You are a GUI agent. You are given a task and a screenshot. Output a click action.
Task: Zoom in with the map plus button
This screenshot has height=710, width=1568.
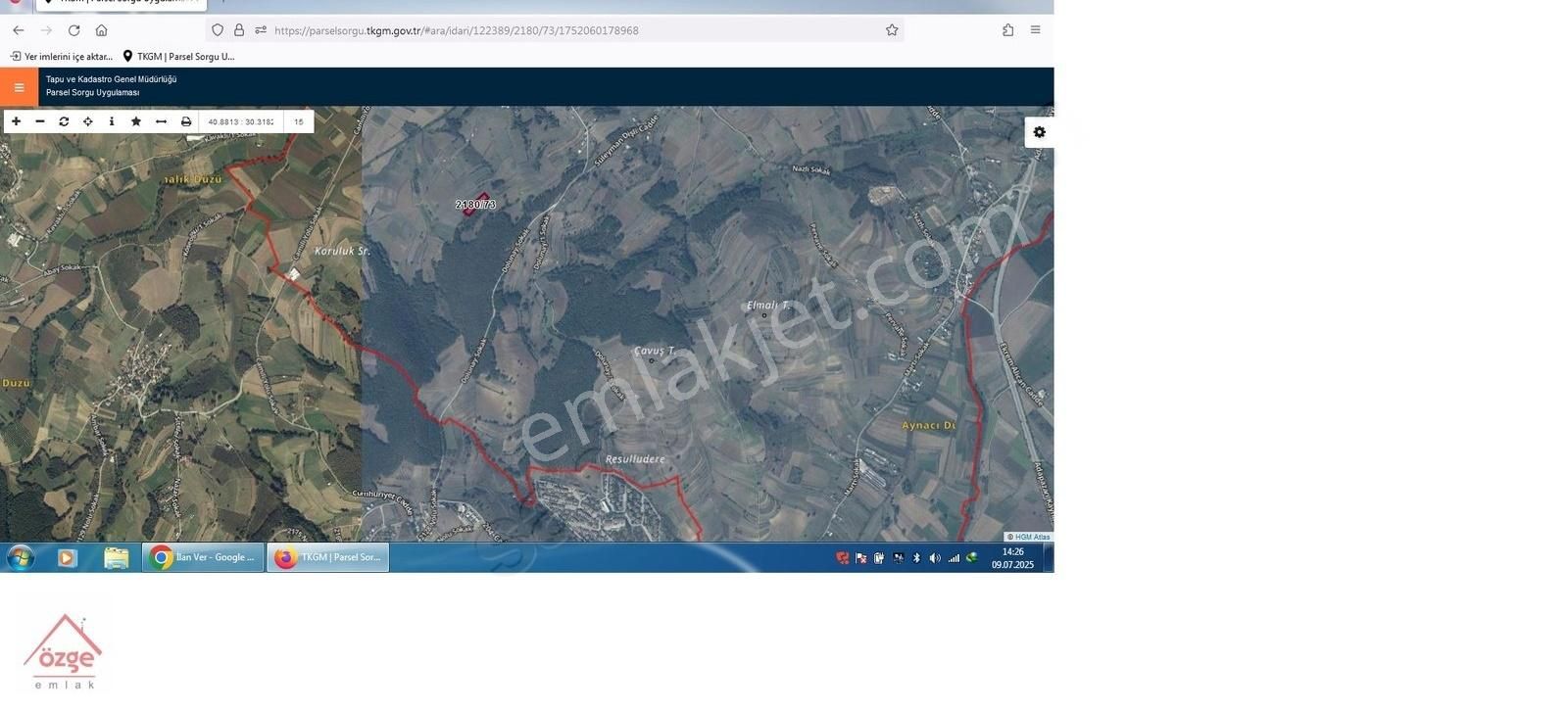[x=16, y=121]
